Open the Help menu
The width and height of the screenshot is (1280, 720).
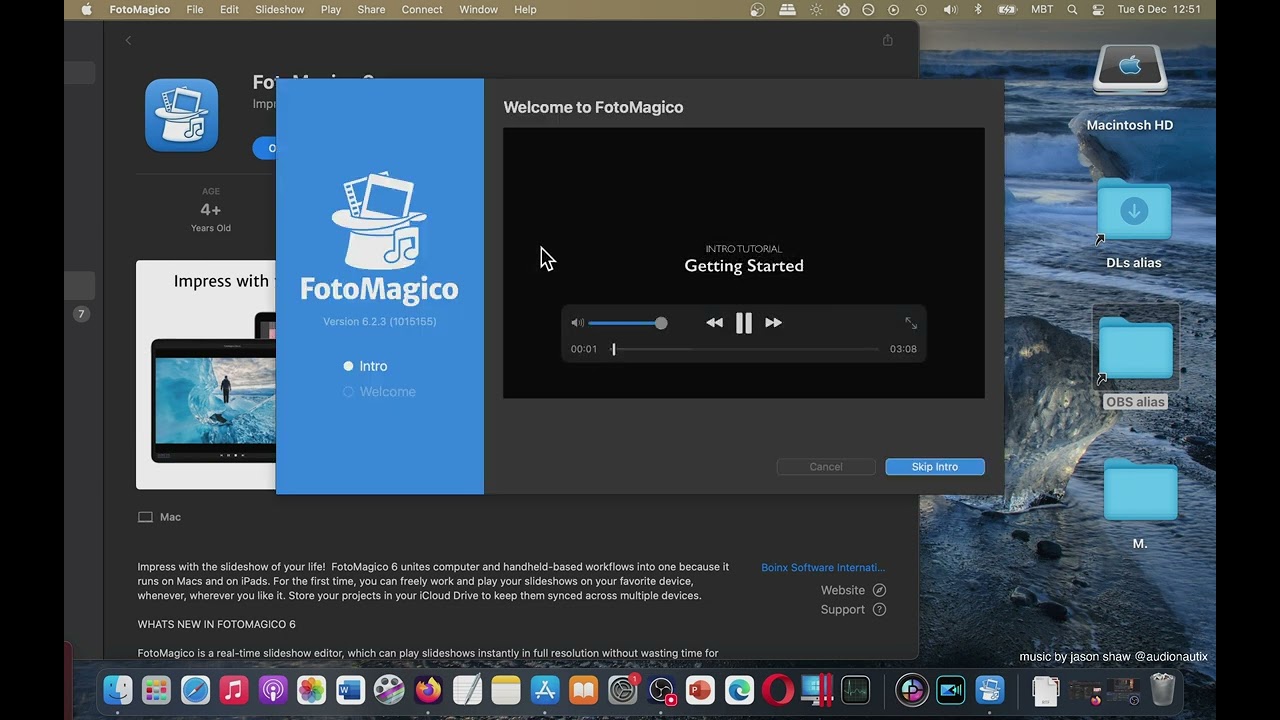point(525,9)
